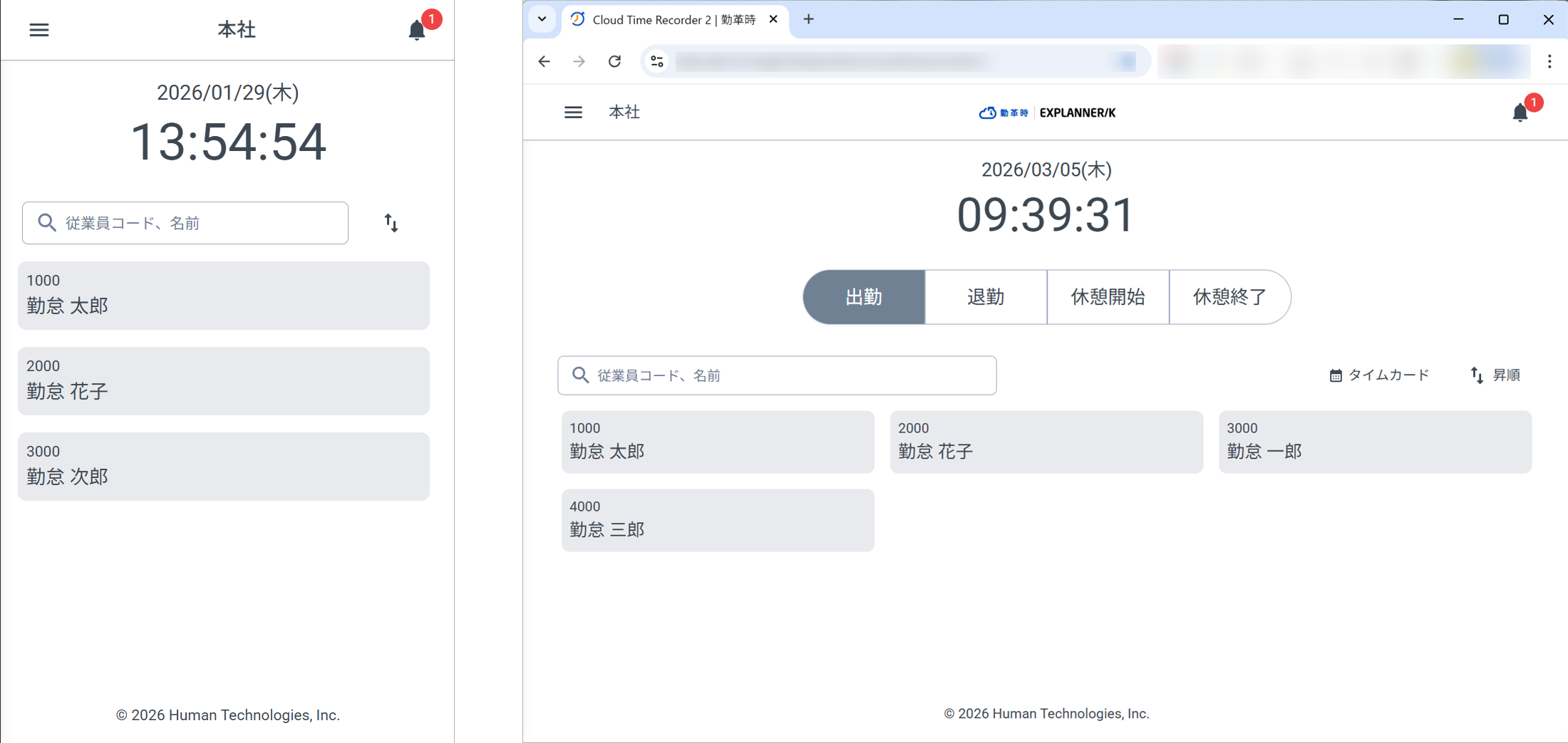Open a new browser tab
Screen dimensions: 1568x743
tap(808, 19)
